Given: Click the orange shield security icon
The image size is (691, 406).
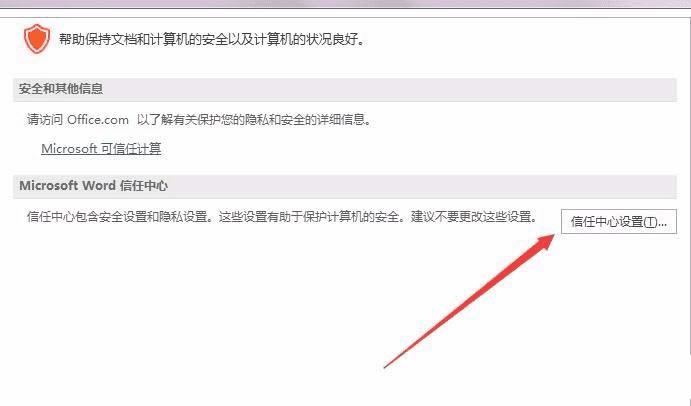Looking at the screenshot, I should [x=37, y=39].
